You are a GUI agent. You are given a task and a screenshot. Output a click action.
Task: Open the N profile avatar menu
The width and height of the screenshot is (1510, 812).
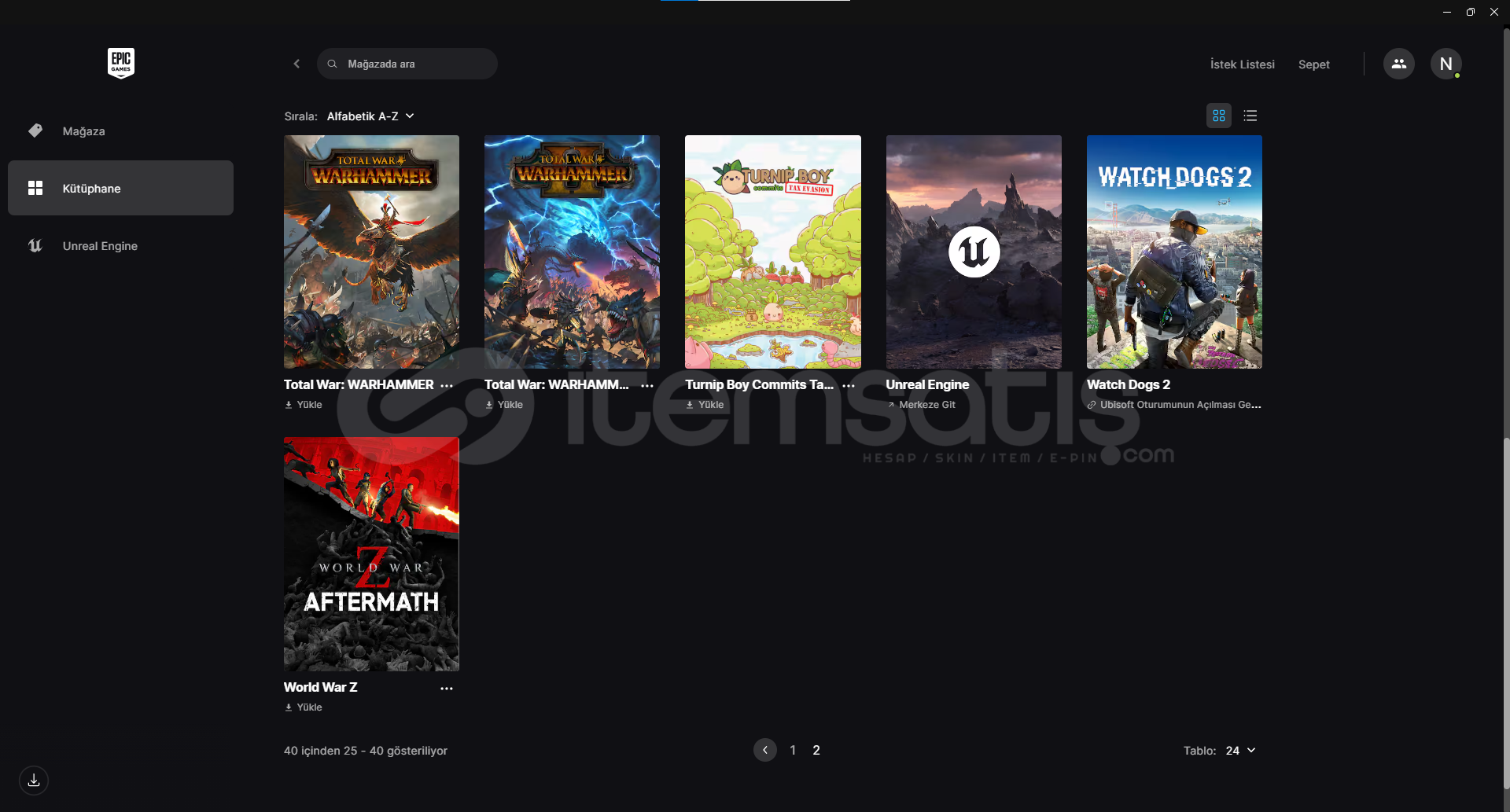coord(1446,64)
